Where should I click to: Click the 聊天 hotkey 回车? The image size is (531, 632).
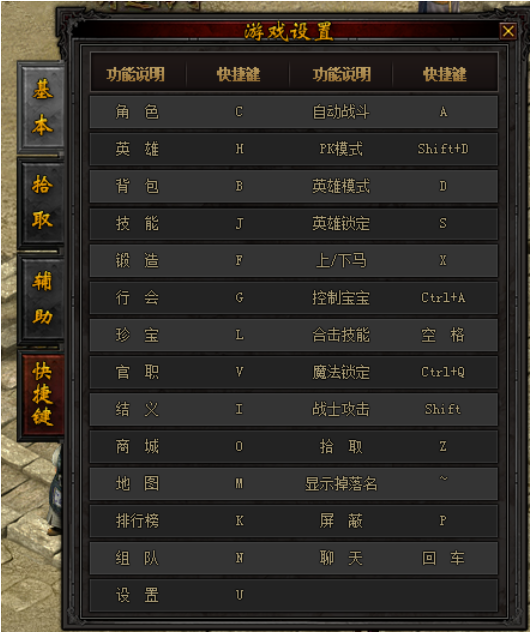pos(443,558)
